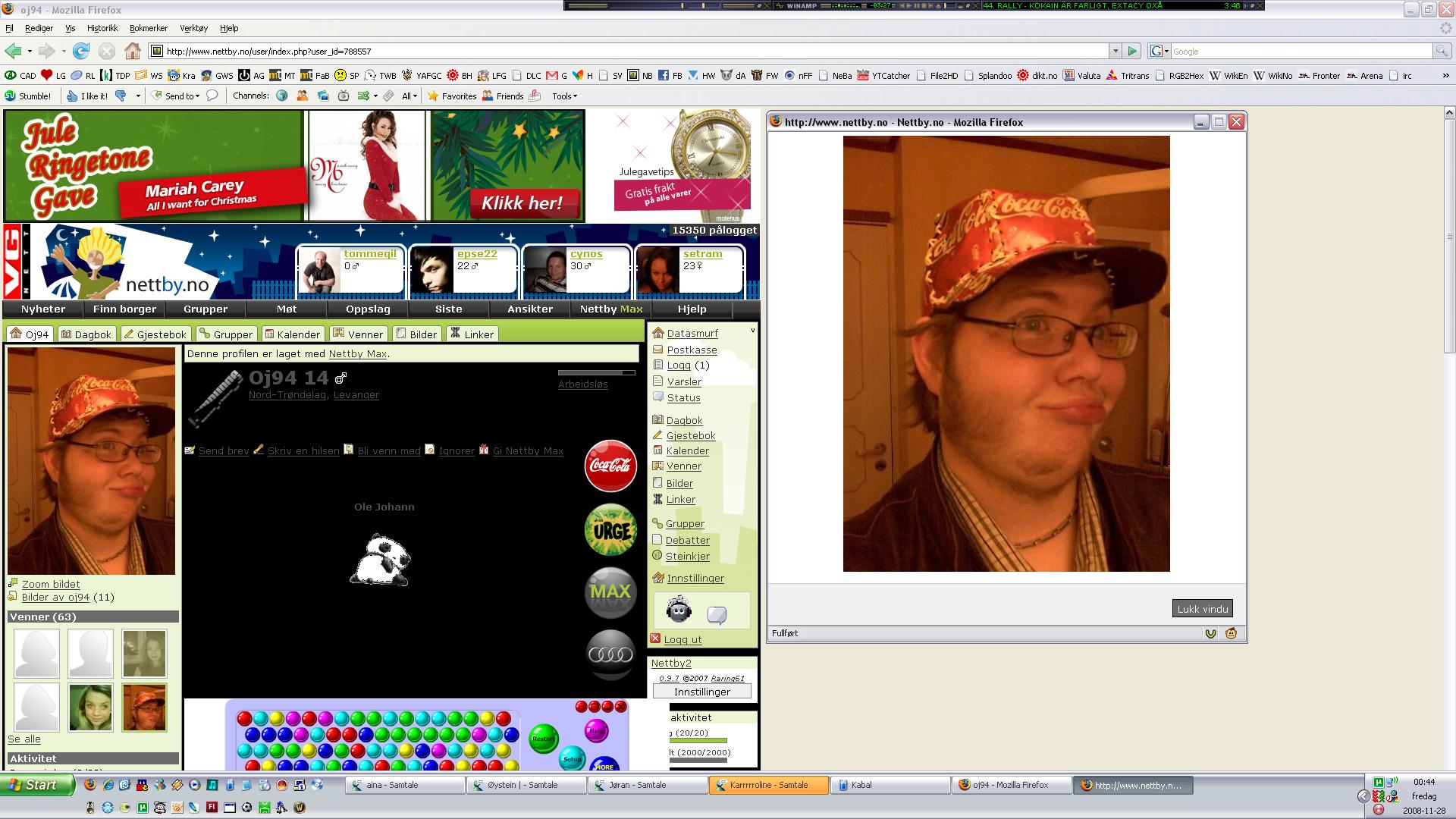Viewport: 1456px width, 819px height.
Task: Click the Audi rings round badge
Action: click(610, 655)
